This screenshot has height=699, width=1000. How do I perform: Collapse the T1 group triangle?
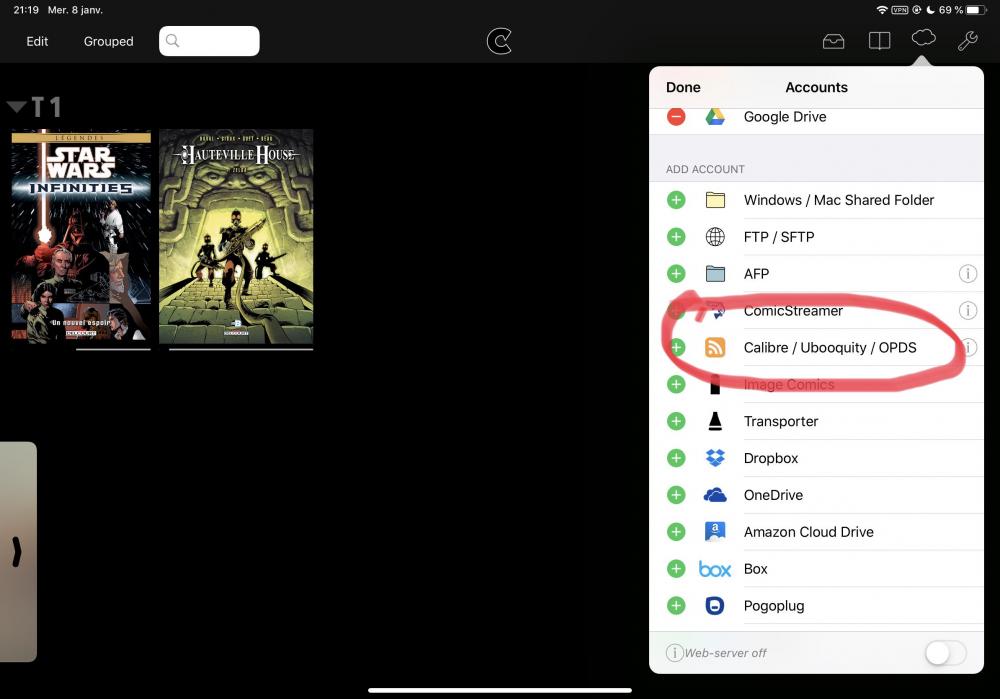17,107
